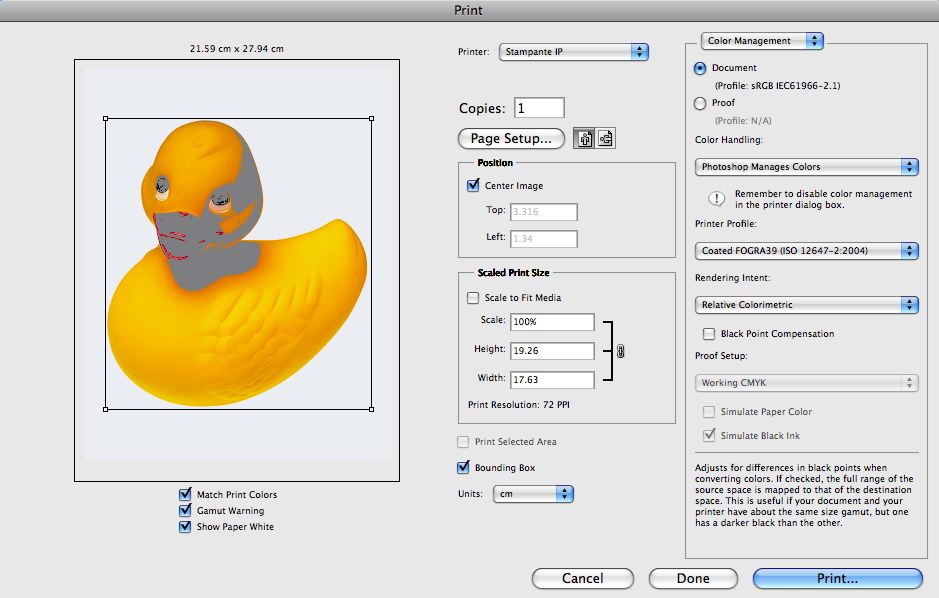Screen dimensions: 939x598
Task: Uncheck Center Image checkbox
Action: click(473, 186)
